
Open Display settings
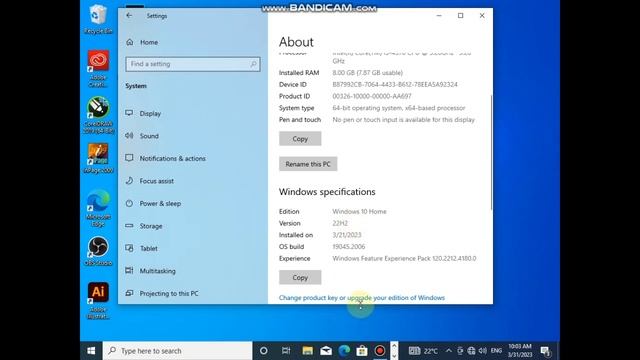[x=150, y=113]
